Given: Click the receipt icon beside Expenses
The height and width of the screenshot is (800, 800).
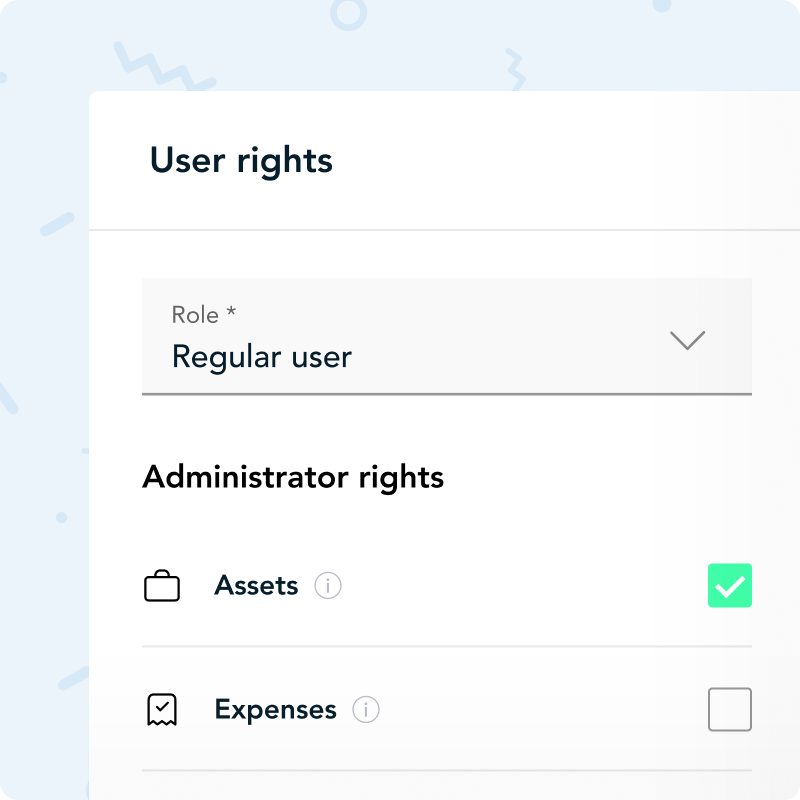Looking at the screenshot, I should (x=162, y=710).
